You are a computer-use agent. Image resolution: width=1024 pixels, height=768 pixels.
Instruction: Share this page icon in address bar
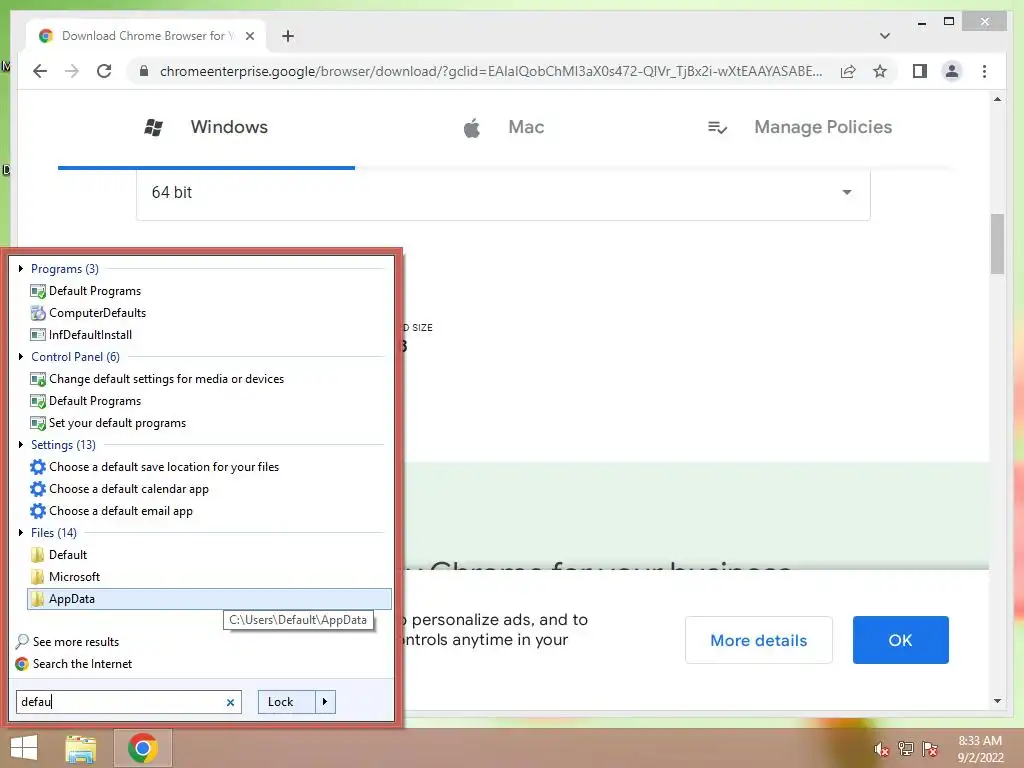point(848,71)
